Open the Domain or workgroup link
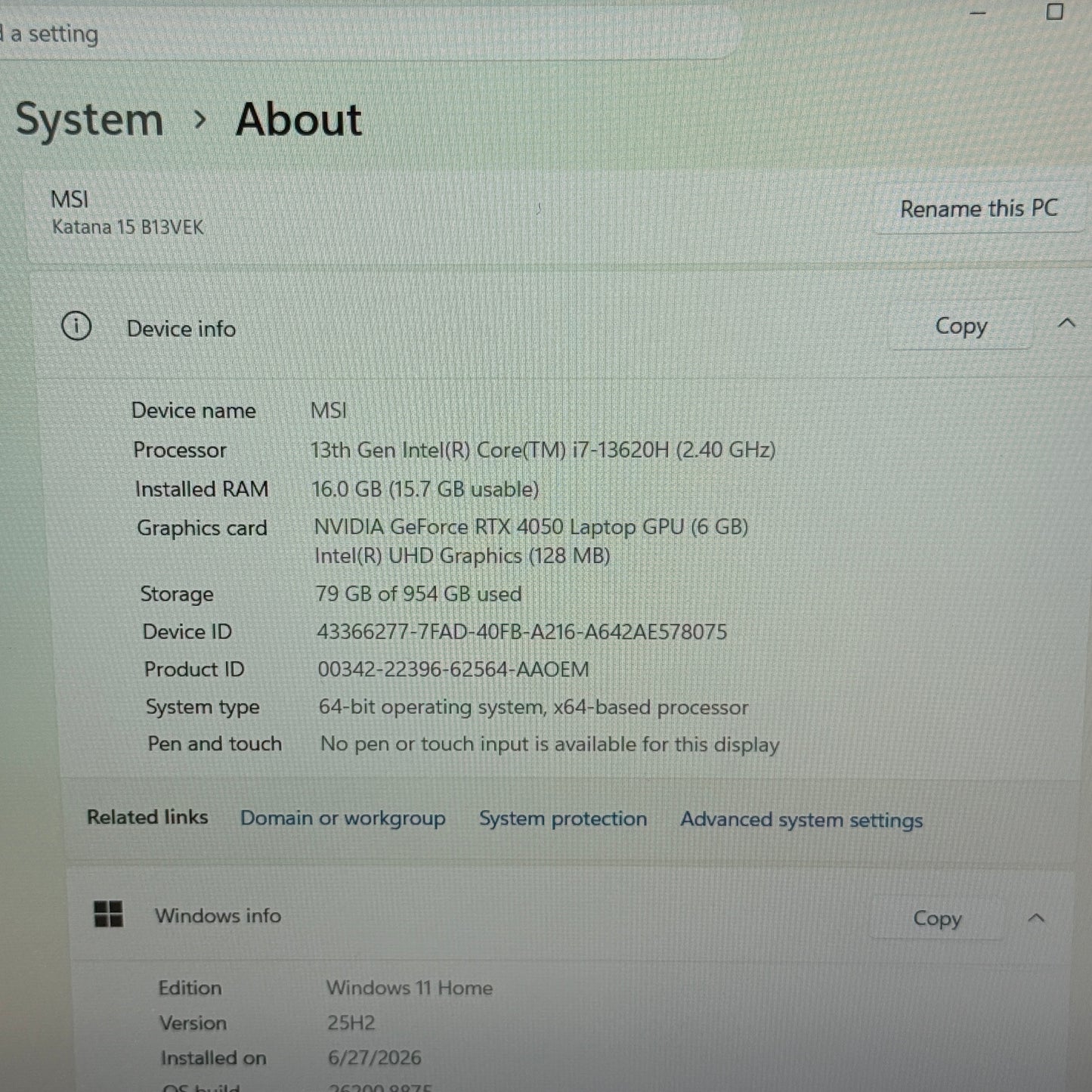Screen dimensions: 1092x1092 click(x=342, y=818)
